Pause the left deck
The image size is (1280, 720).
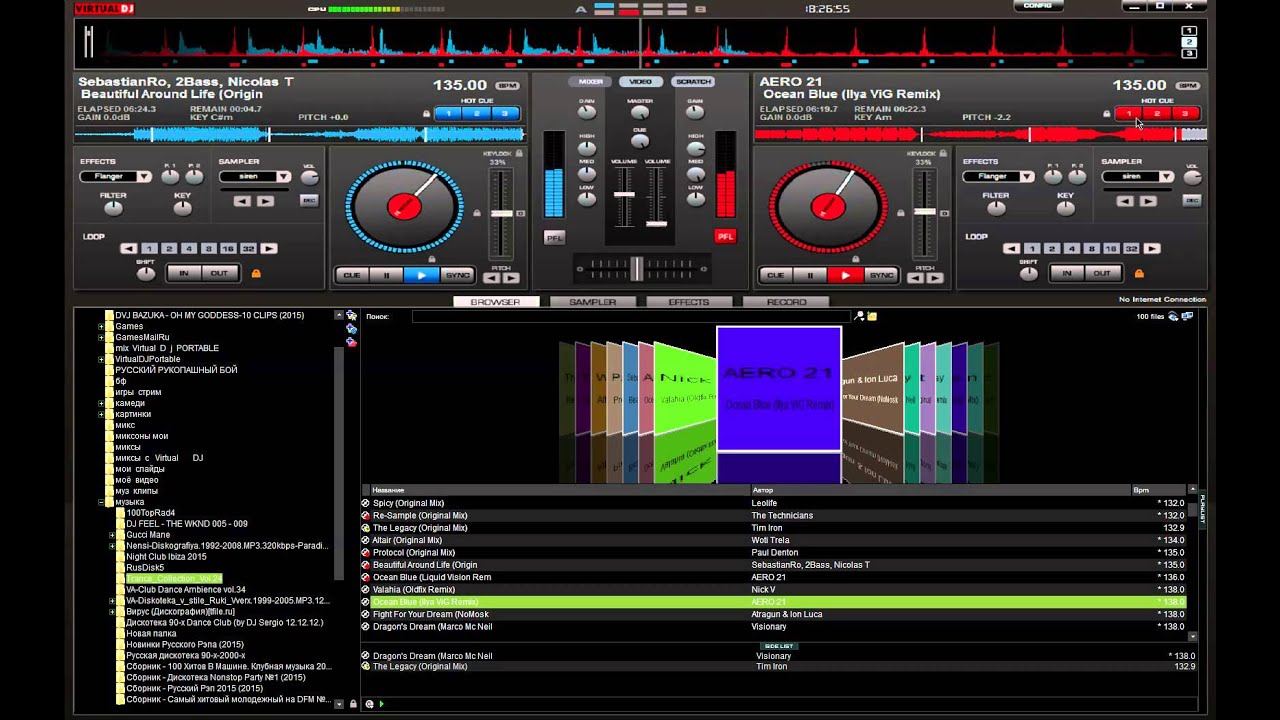pyautogui.click(x=387, y=275)
